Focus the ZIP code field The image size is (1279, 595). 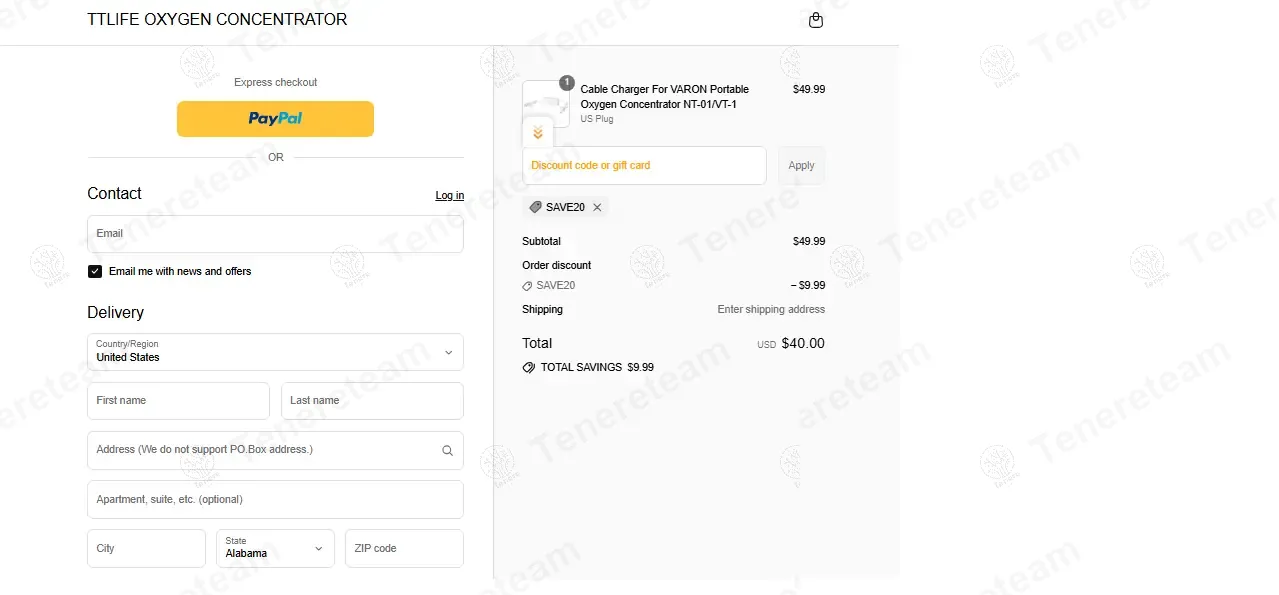coord(404,548)
